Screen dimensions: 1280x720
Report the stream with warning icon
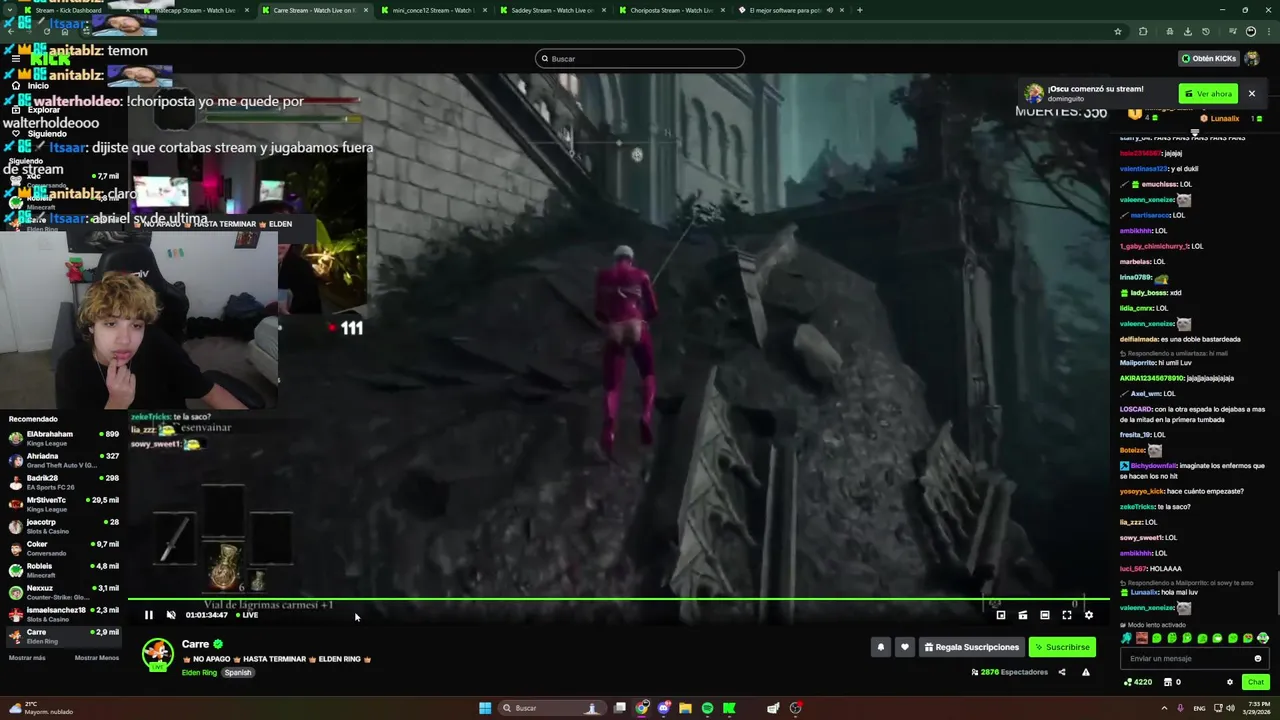(x=1086, y=672)
